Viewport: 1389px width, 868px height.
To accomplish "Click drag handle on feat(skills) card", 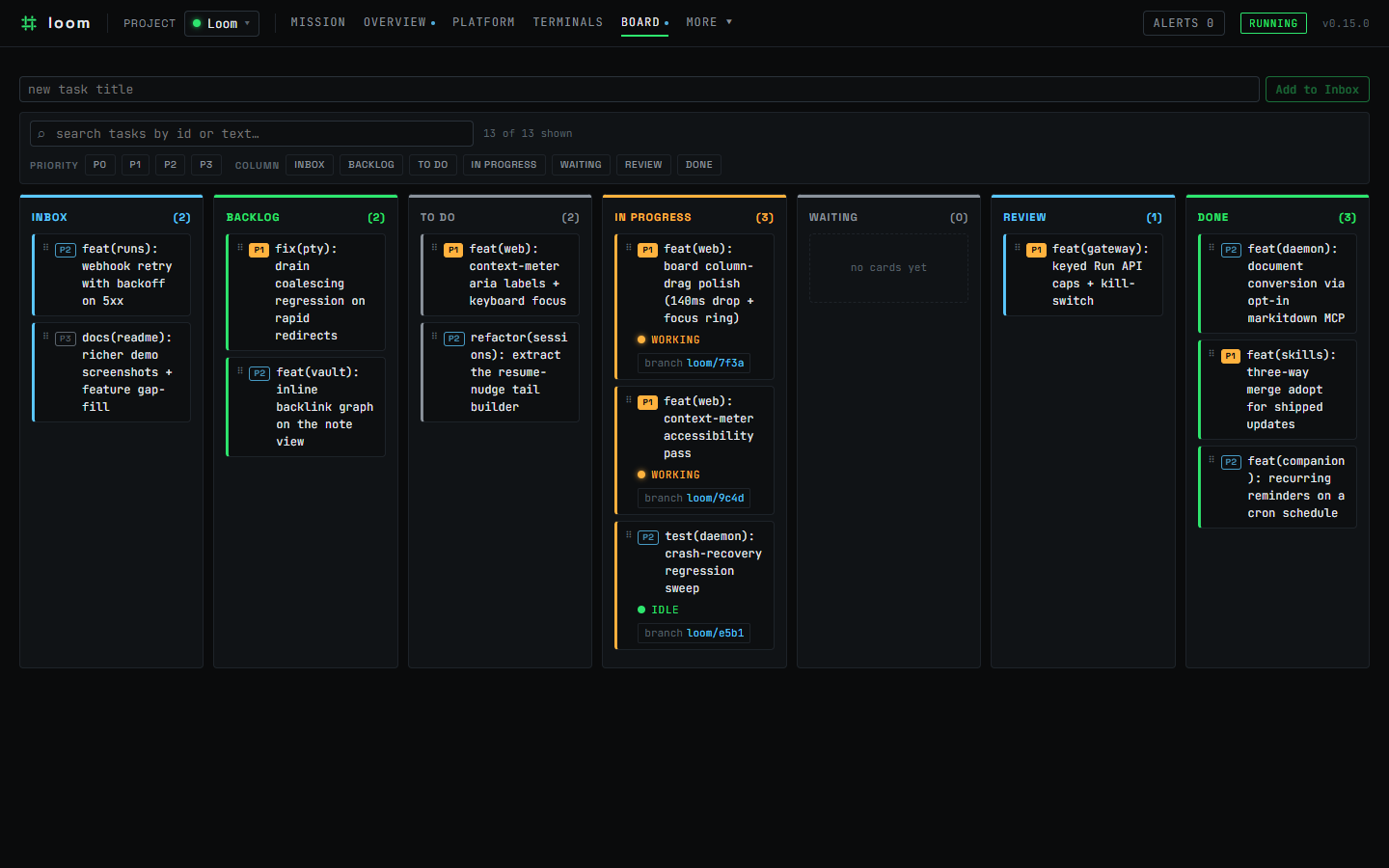I will coord(1212,354).
